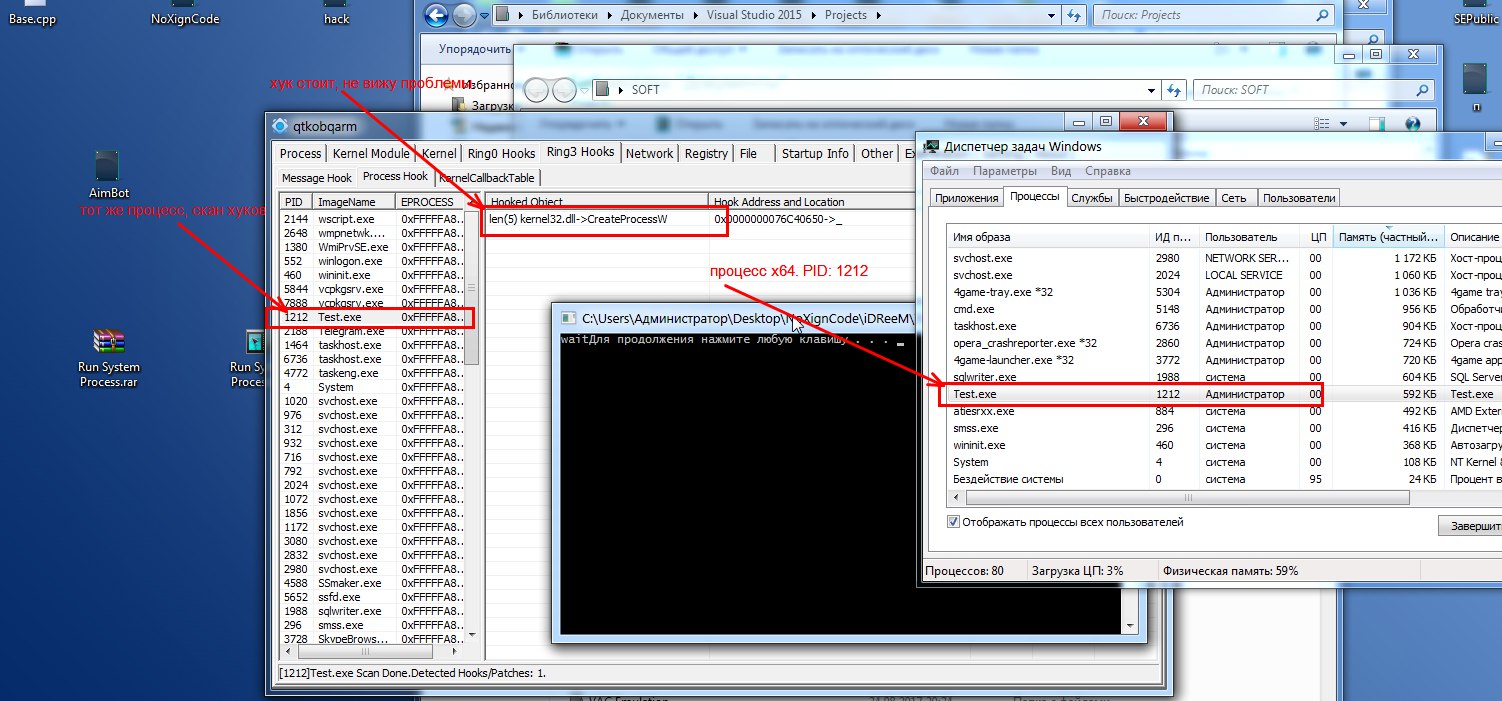1502x701 pixels.
Task: Switch to Сеть tab in Task Manager
Action: pyautogui.click(x=1234, y=198)
